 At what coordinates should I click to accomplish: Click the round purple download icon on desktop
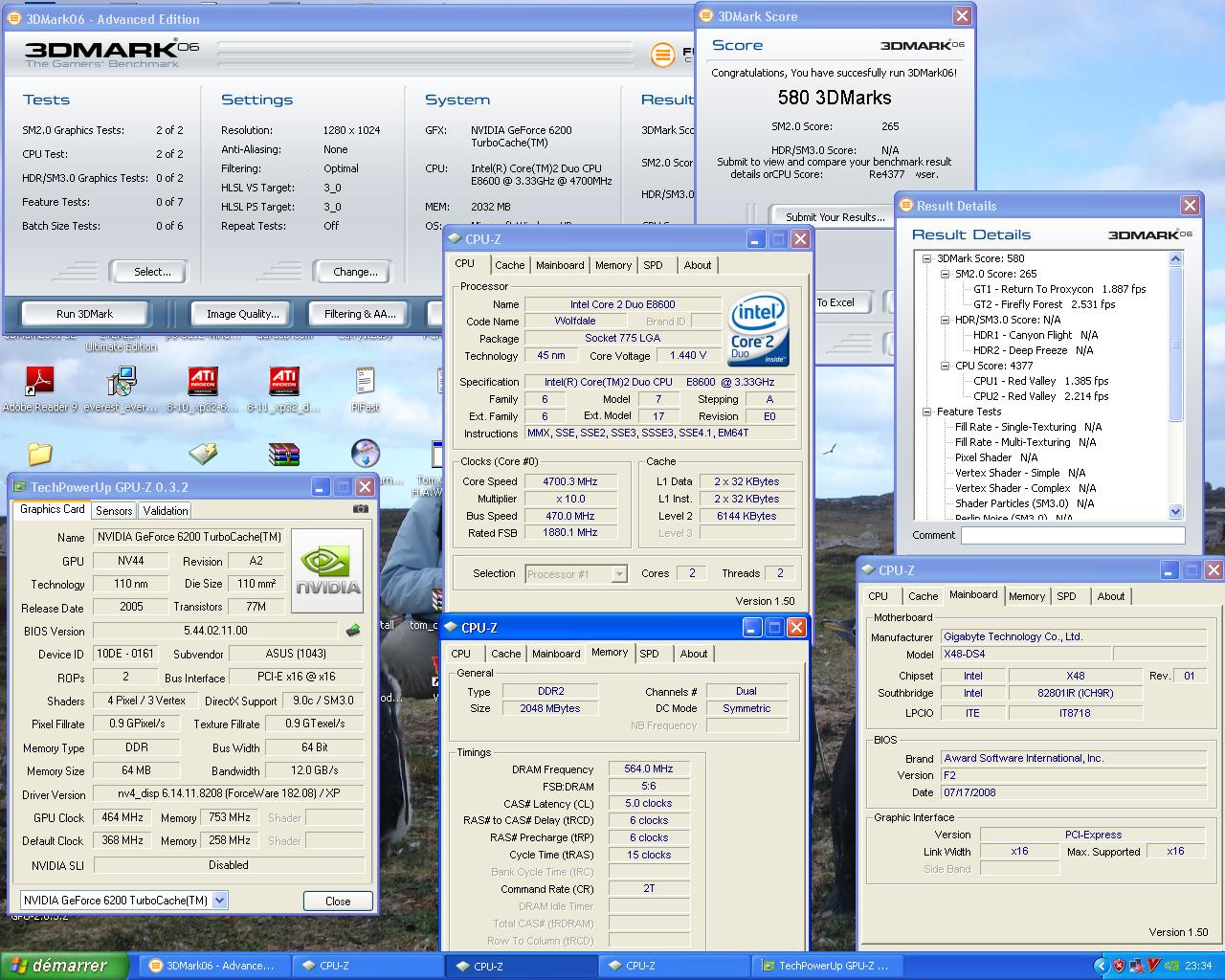366,453
